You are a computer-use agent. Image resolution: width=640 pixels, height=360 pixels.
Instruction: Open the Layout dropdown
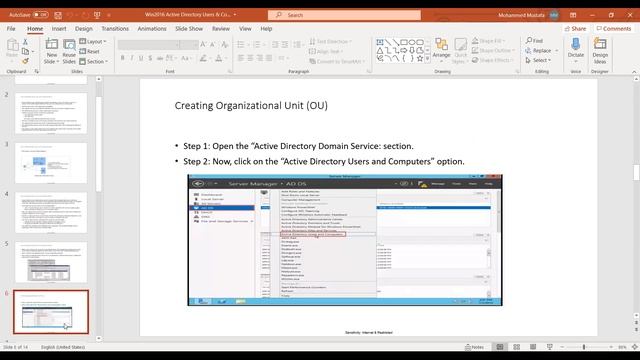(x=93, y=42)
